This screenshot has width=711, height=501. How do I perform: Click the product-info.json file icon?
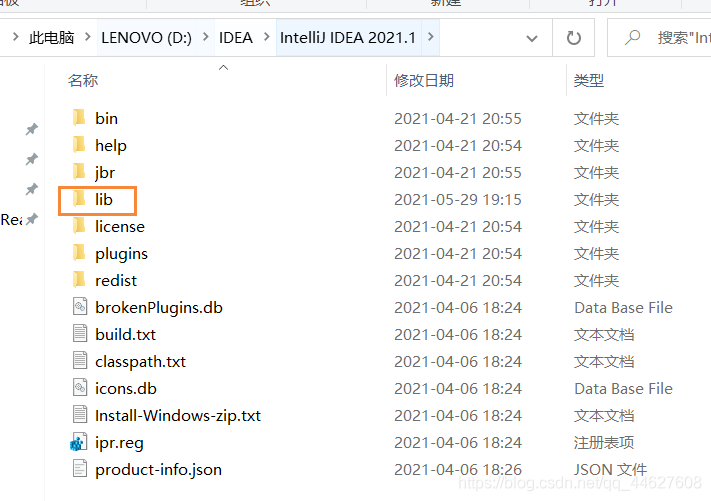coord(80,468)
